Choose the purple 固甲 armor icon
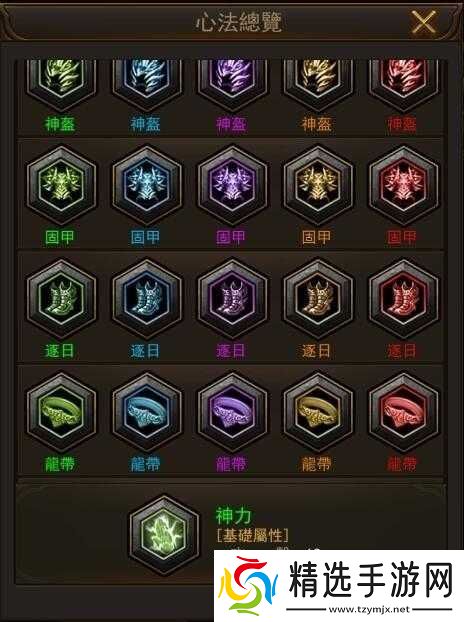This screenshot has width=464, height=622. click(x=232, y=186)
